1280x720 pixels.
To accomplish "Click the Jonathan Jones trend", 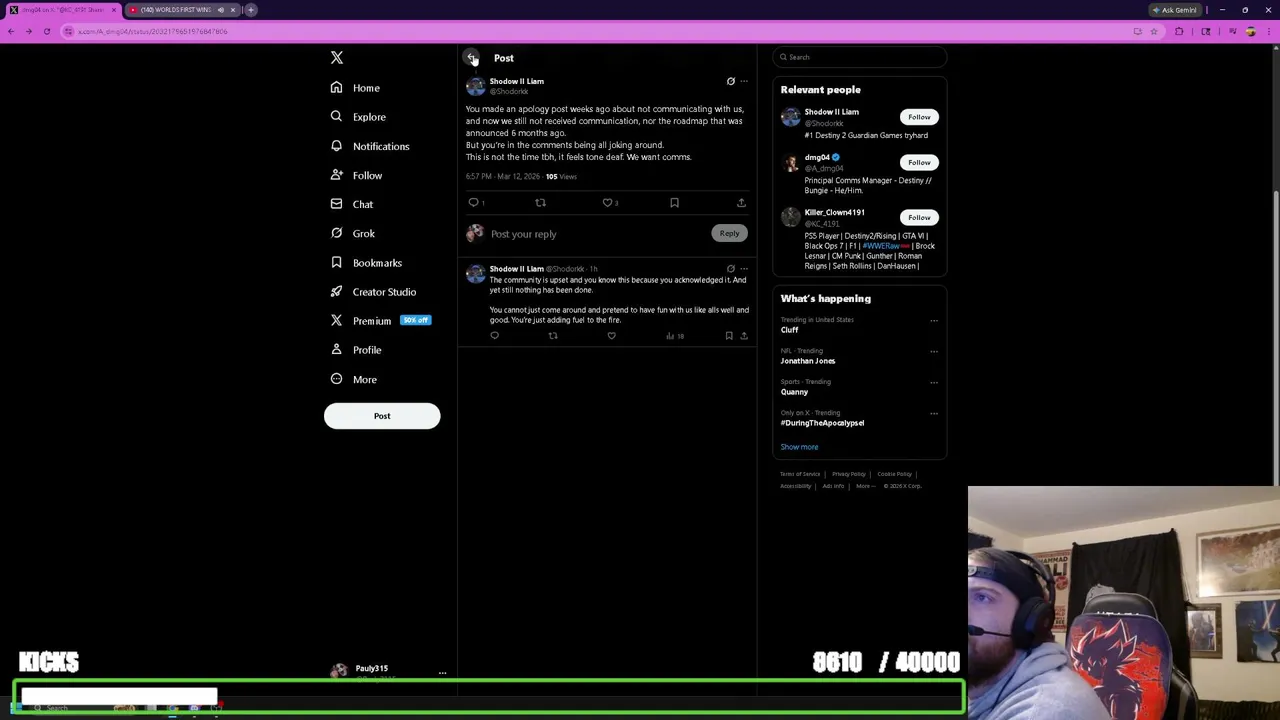I will point(808,361).
